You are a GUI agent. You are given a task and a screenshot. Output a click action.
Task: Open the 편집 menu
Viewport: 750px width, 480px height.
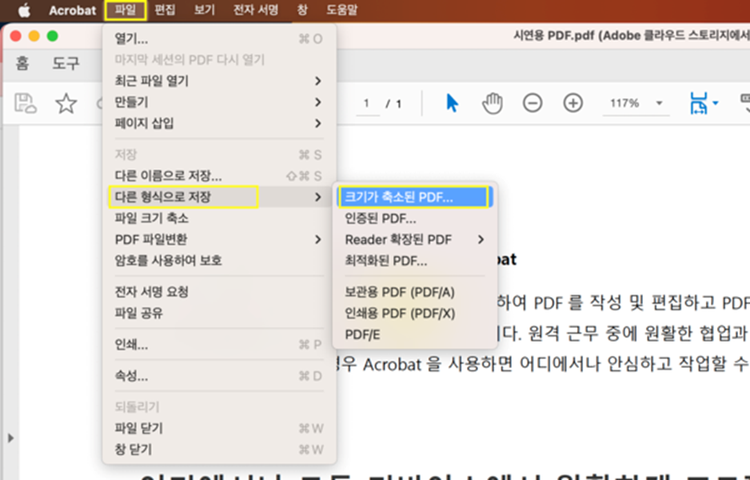pos(165,10)
